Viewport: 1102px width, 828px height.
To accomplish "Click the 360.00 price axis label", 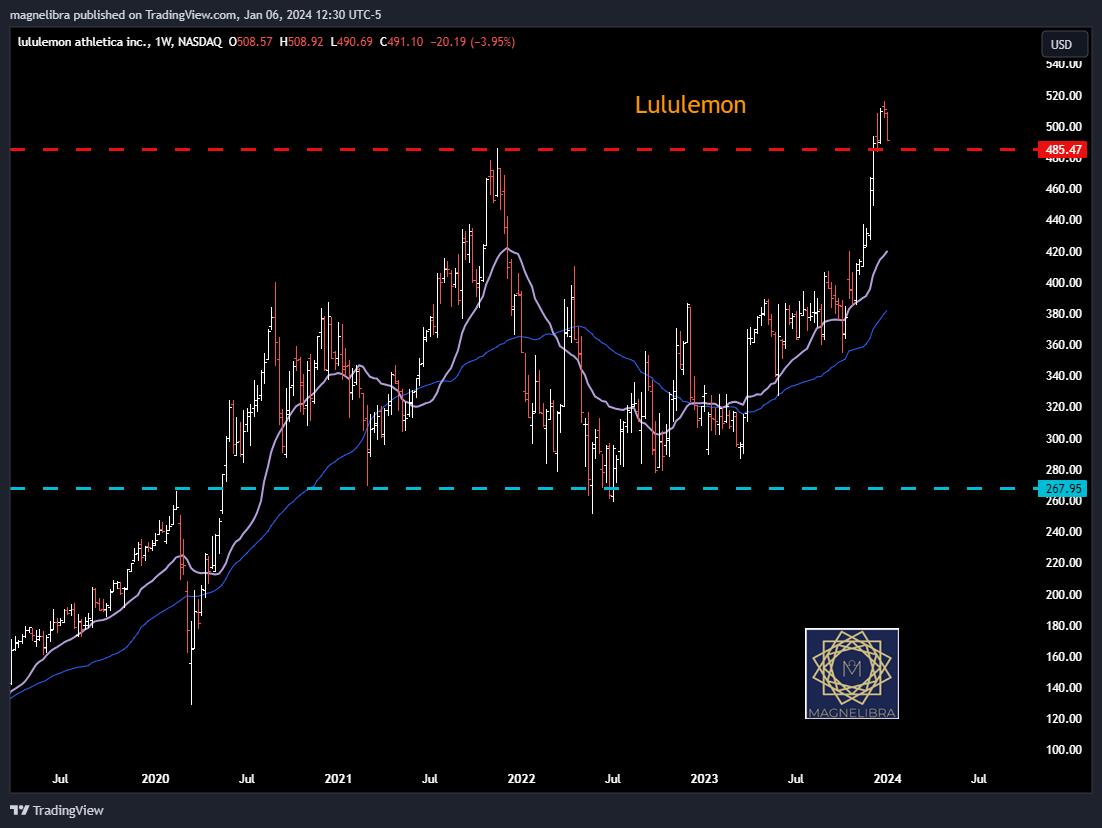I will tap(1064, 344).
